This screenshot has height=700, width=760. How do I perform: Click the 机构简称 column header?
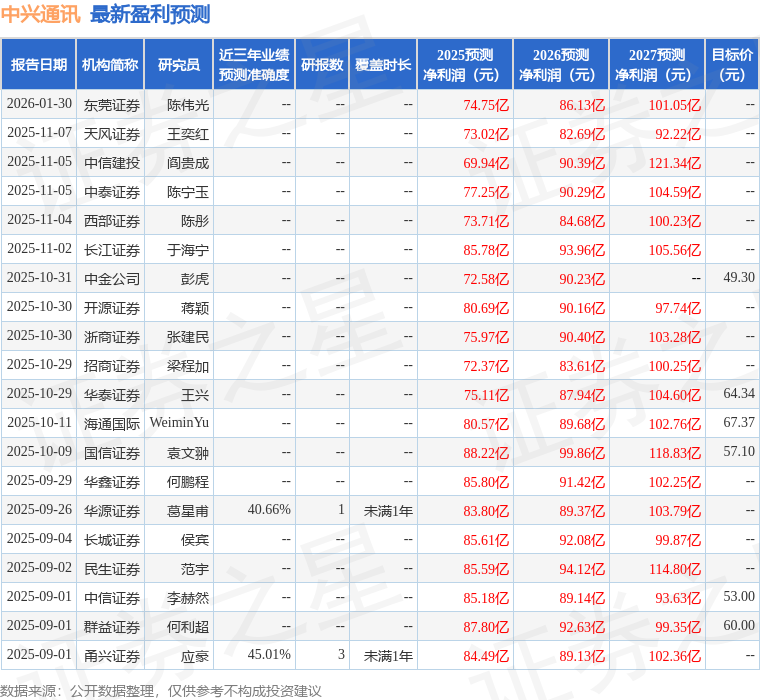(110, 65)
